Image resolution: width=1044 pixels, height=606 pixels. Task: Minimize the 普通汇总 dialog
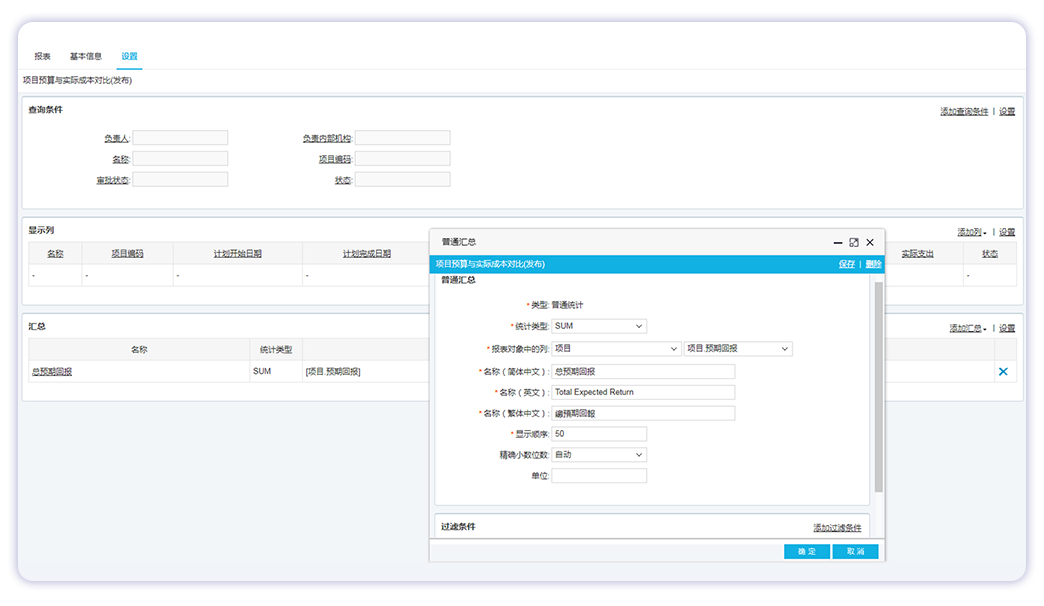pos(838,242)
